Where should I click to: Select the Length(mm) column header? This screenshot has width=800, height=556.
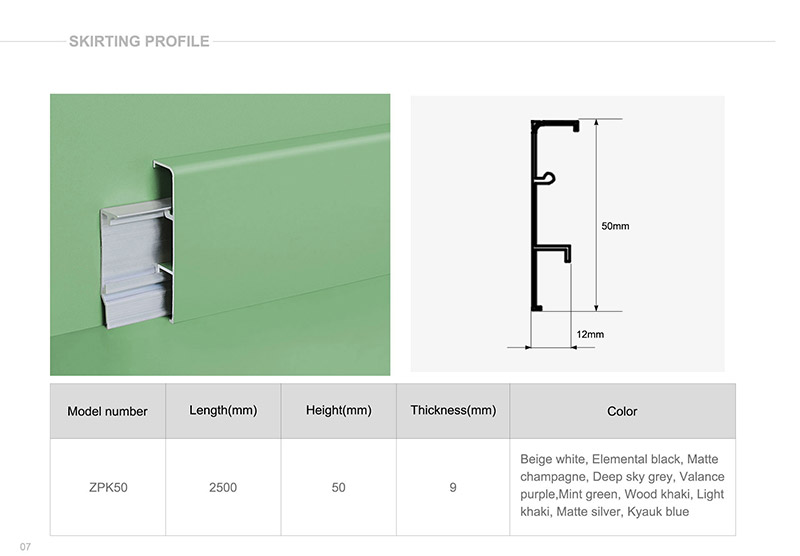pos(223,411)
